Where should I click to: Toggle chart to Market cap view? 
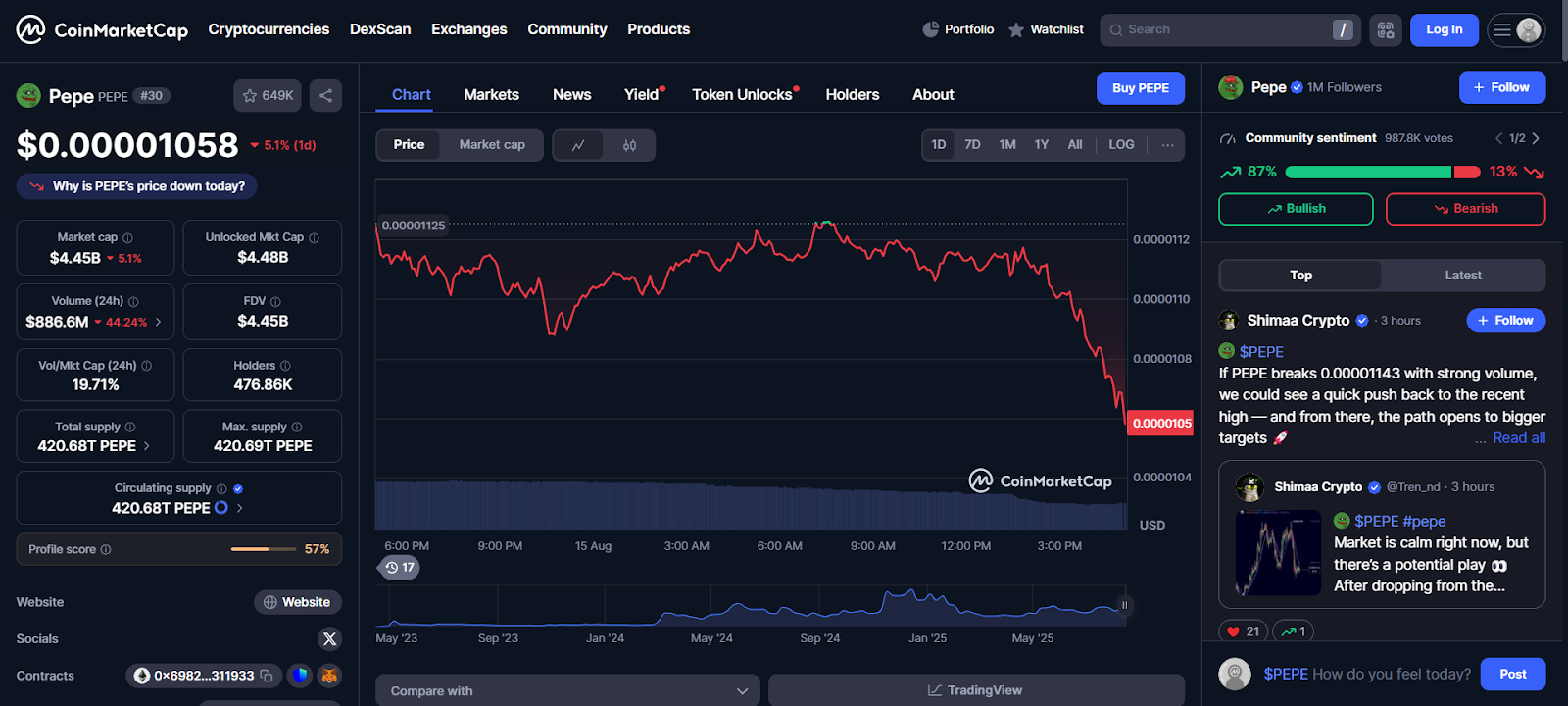pyautogui.click(x=492, y=145)
